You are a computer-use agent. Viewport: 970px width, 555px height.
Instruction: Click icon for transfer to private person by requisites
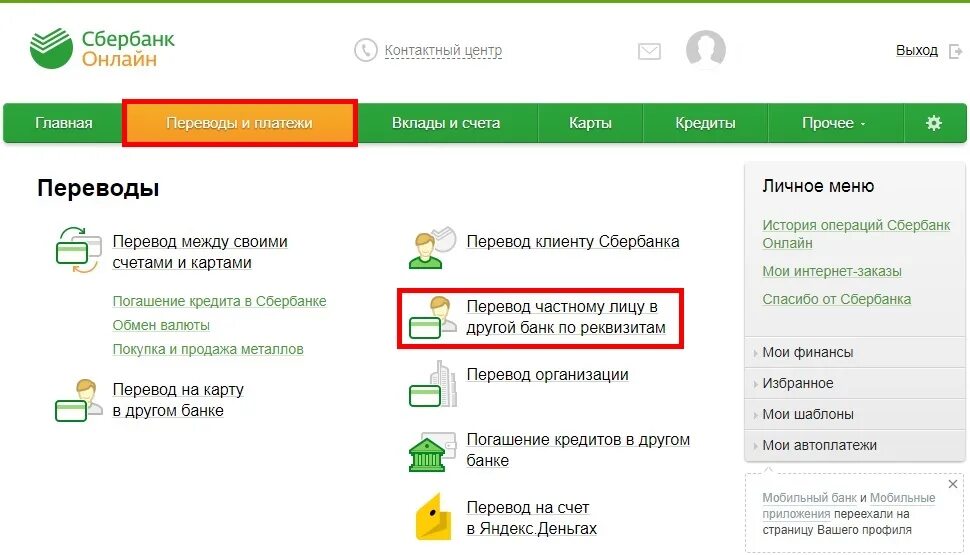tap(432, 317)
